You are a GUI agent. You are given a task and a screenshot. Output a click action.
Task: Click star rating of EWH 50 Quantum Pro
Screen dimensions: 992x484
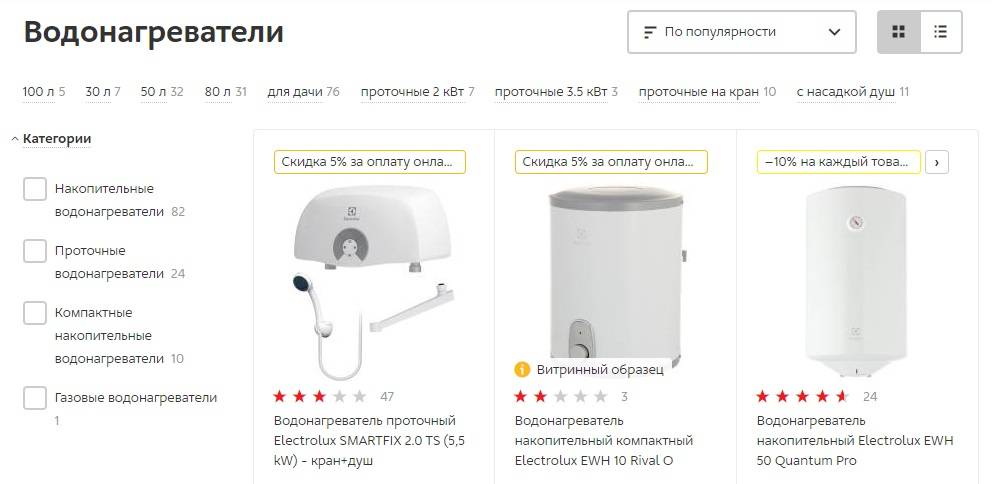coord(803,397)
